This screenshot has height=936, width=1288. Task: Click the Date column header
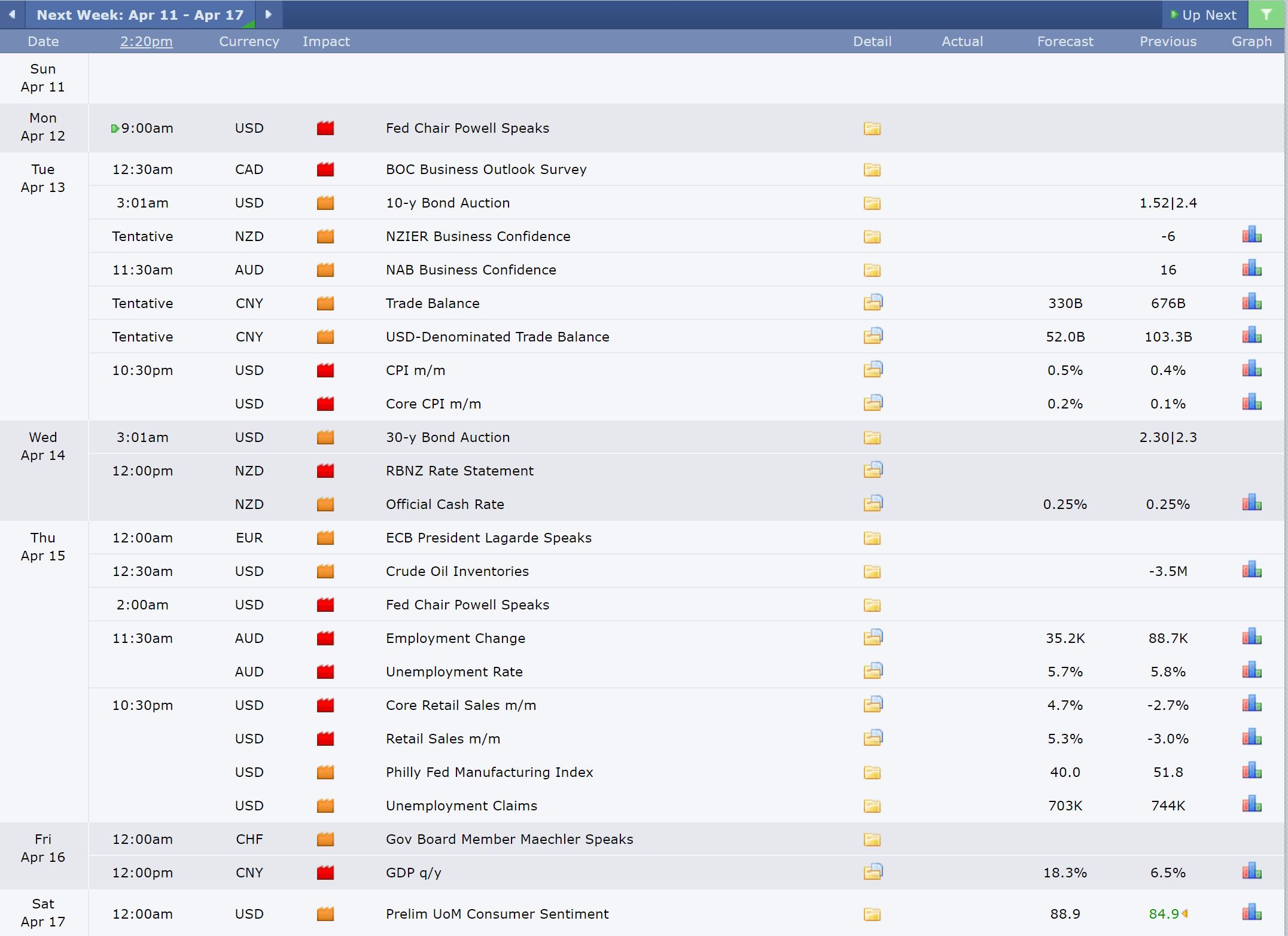point(43,41)
